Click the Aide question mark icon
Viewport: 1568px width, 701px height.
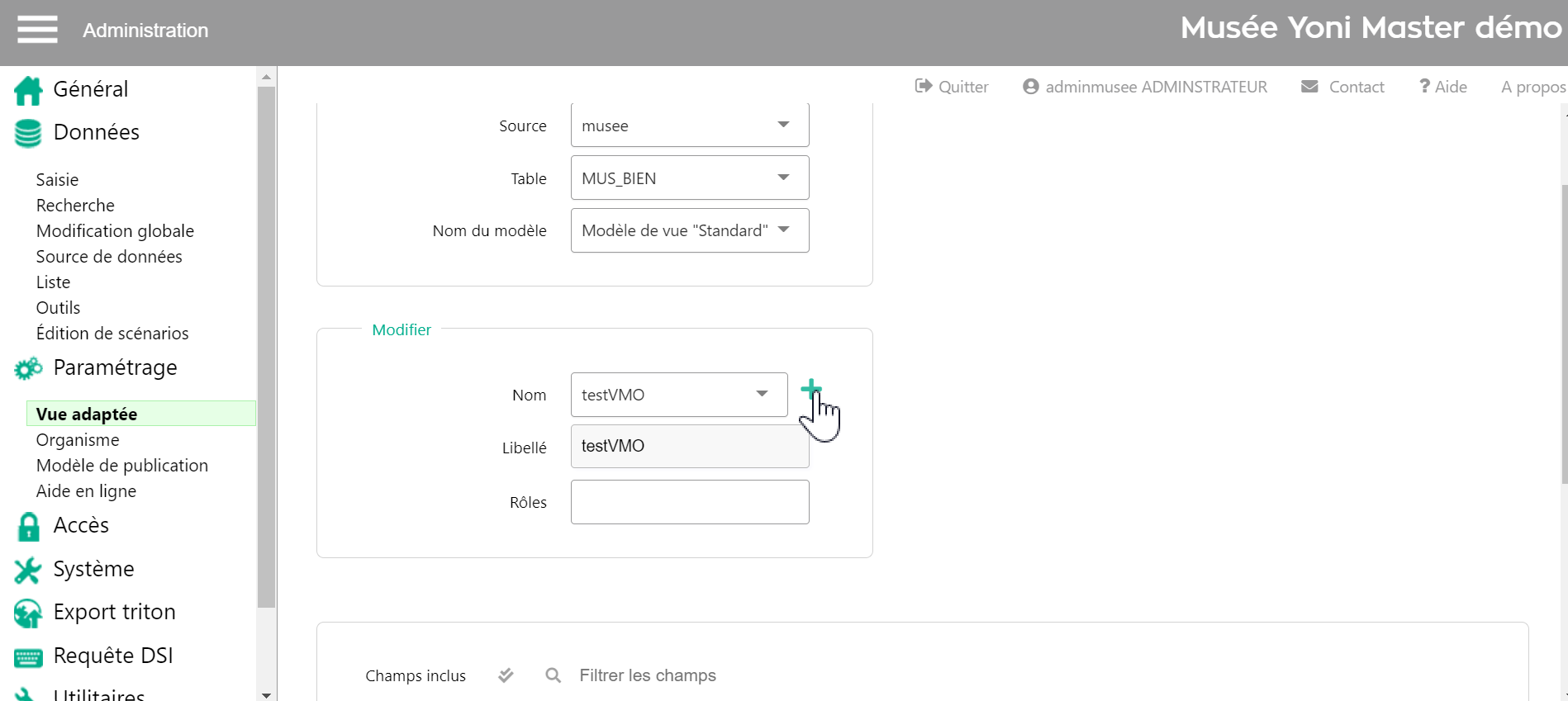coord(1424,86)
